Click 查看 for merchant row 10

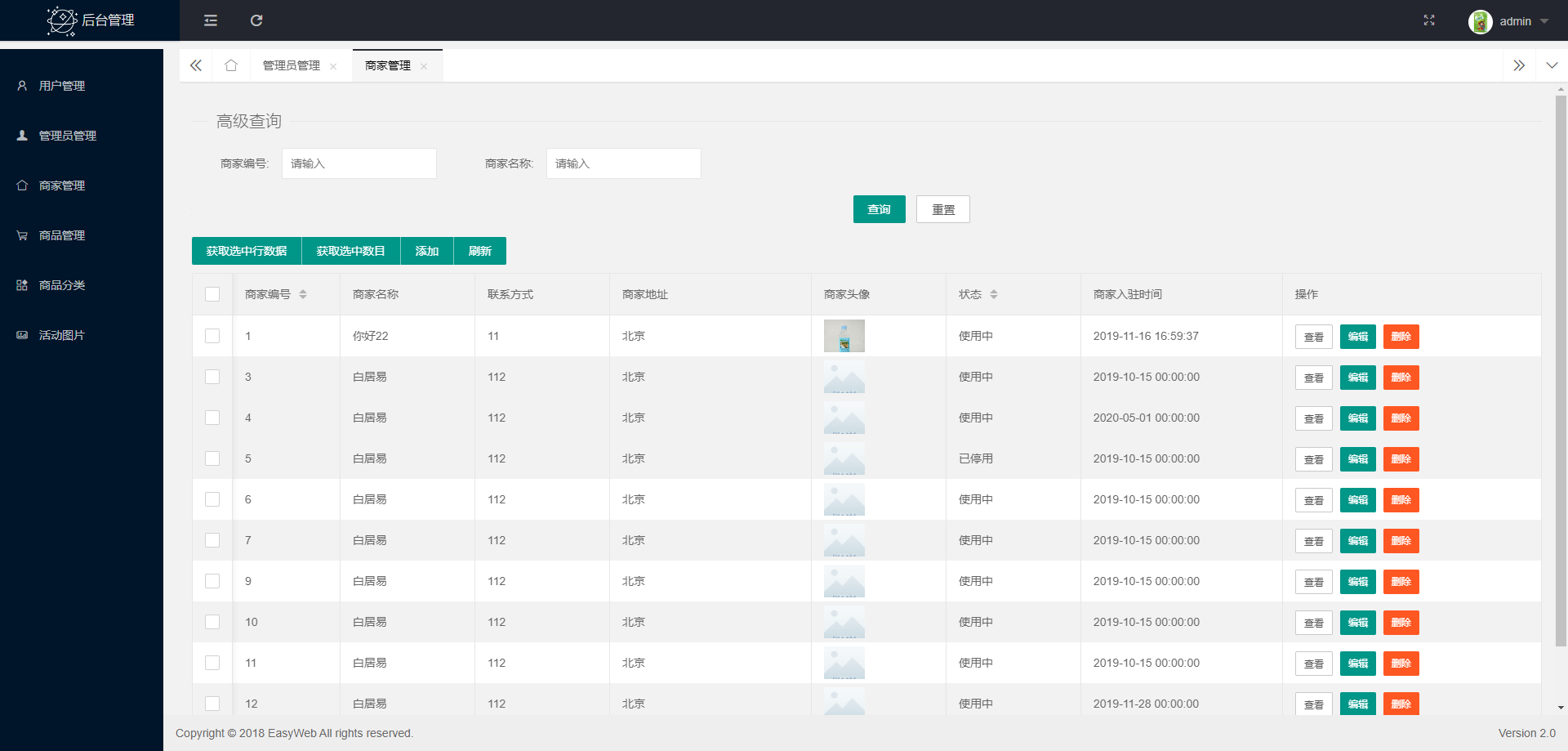(1314, 623)
